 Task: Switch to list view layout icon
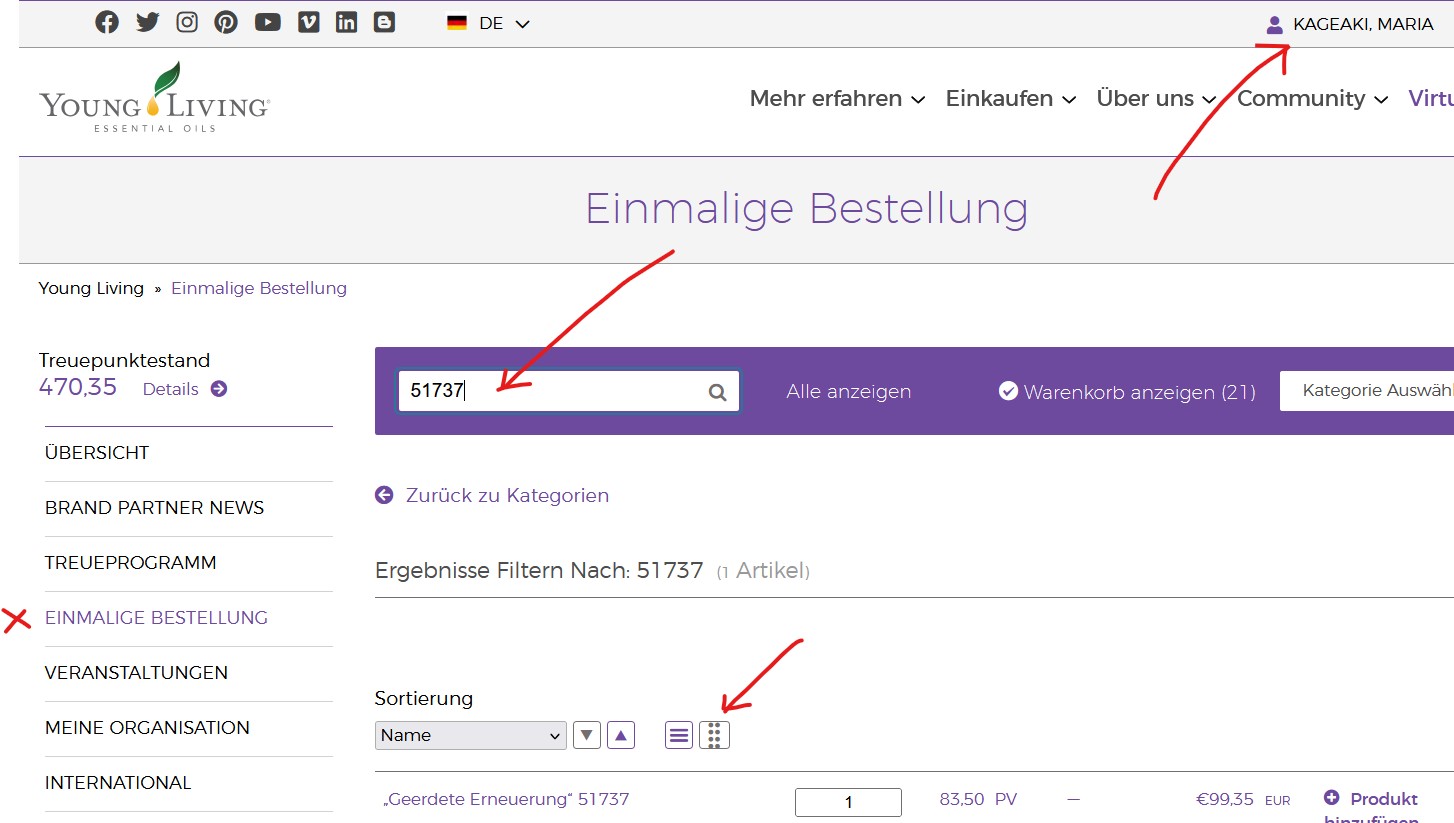(x=679, y=735)
